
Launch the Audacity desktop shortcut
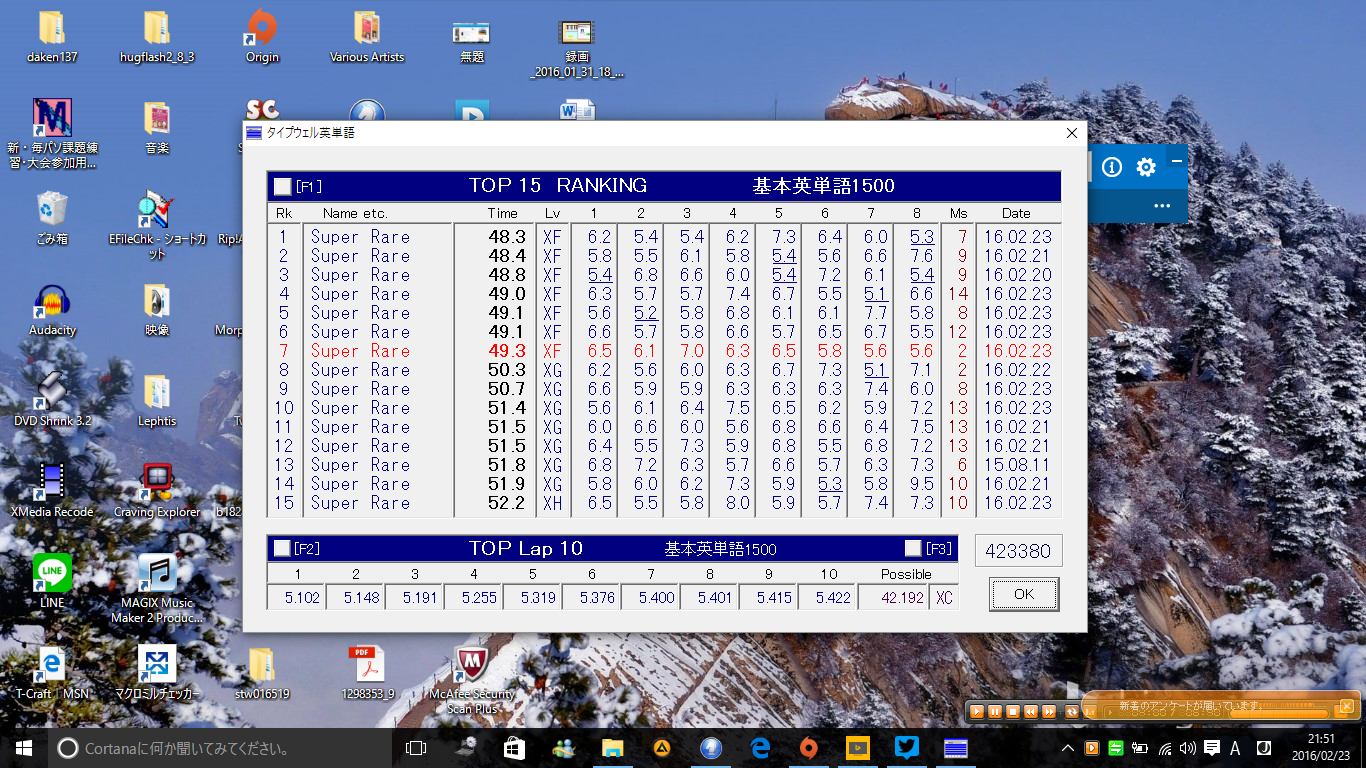point(52,310)
